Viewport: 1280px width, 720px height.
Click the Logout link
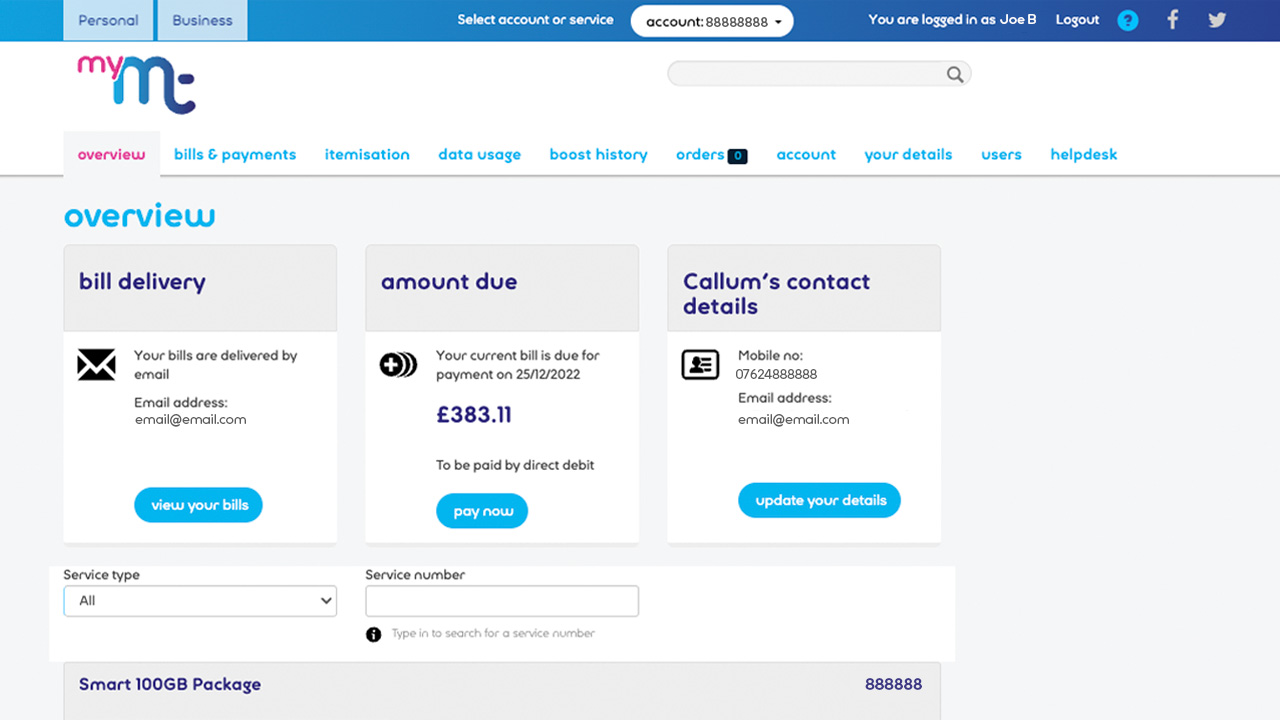(x=1077, y=20)
